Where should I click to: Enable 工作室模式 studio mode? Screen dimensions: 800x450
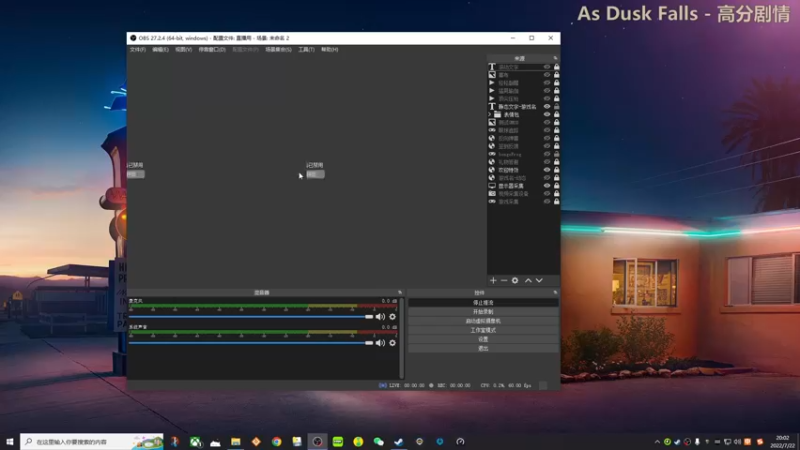pyautogui.click(x=483, y=330)
